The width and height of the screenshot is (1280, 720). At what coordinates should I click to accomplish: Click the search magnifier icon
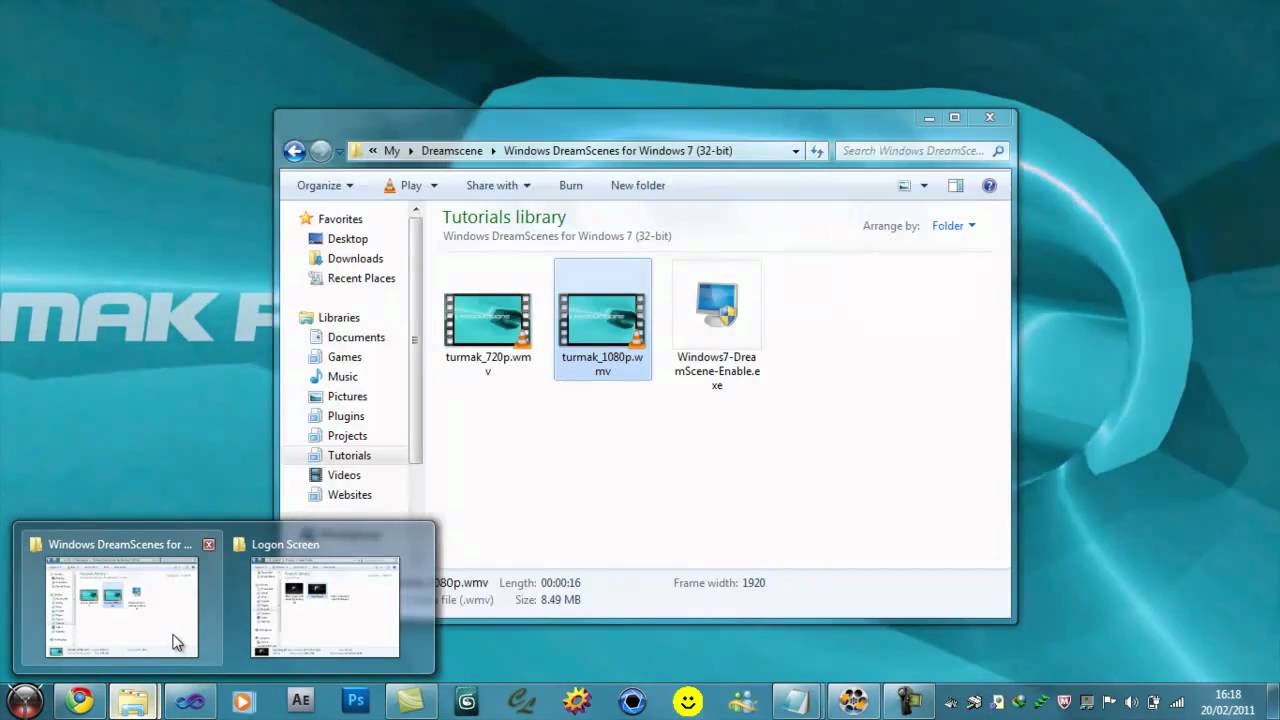[998, 151]
